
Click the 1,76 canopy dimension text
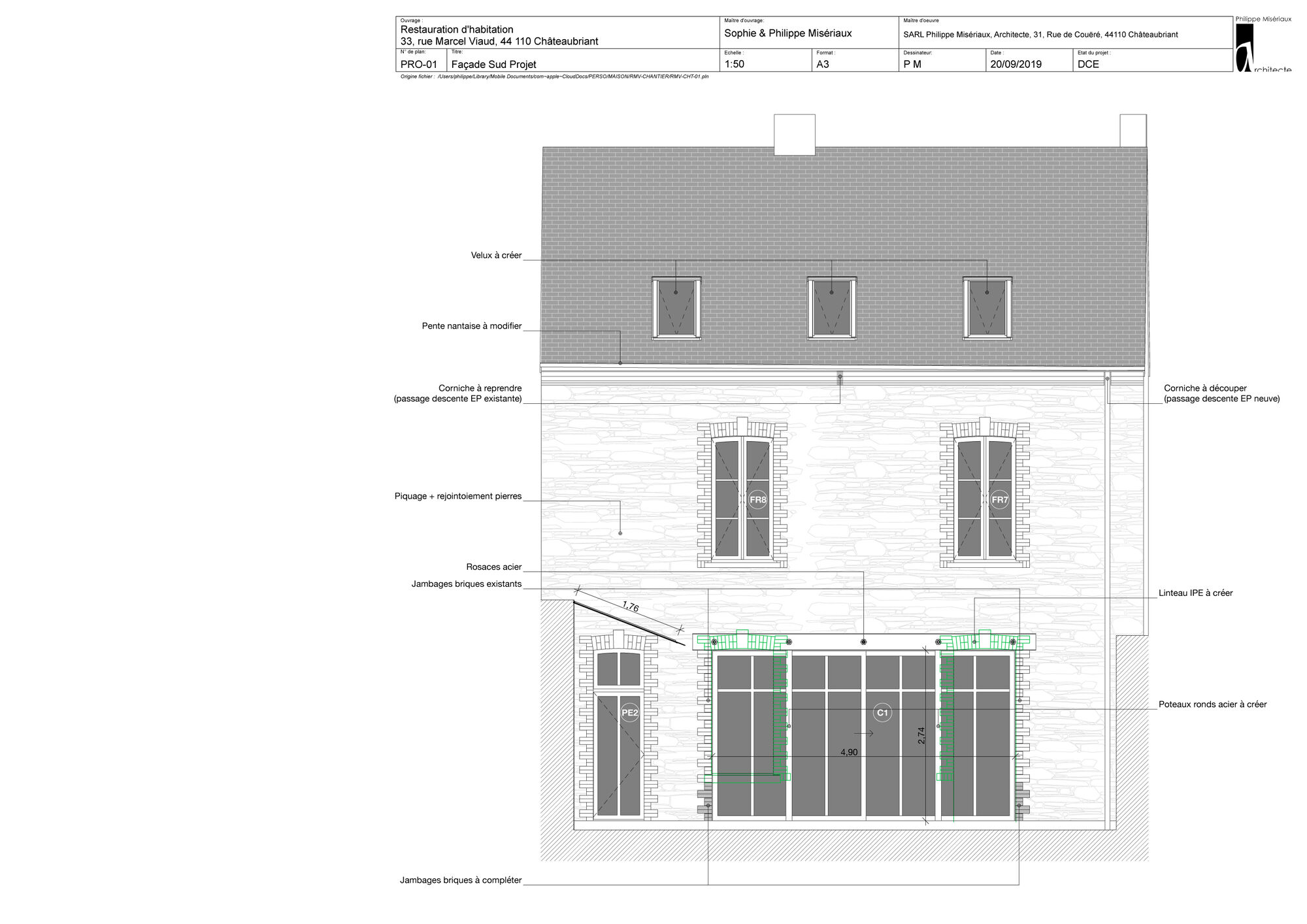[x=631, y=606]
